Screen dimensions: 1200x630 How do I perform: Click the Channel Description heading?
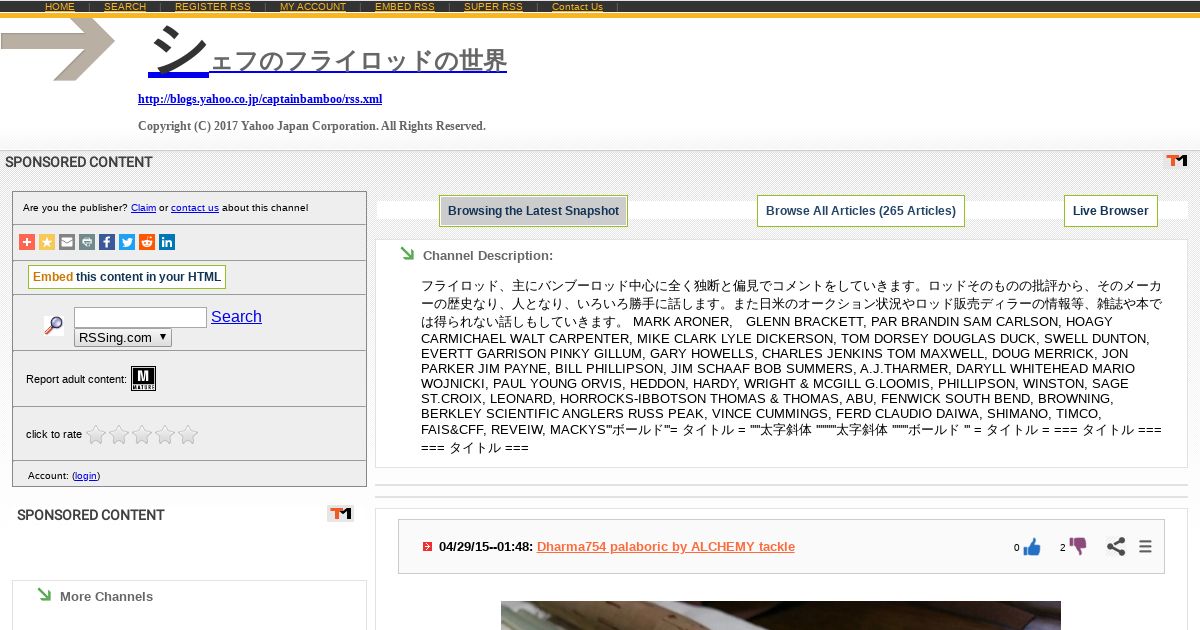click(488, 256)
